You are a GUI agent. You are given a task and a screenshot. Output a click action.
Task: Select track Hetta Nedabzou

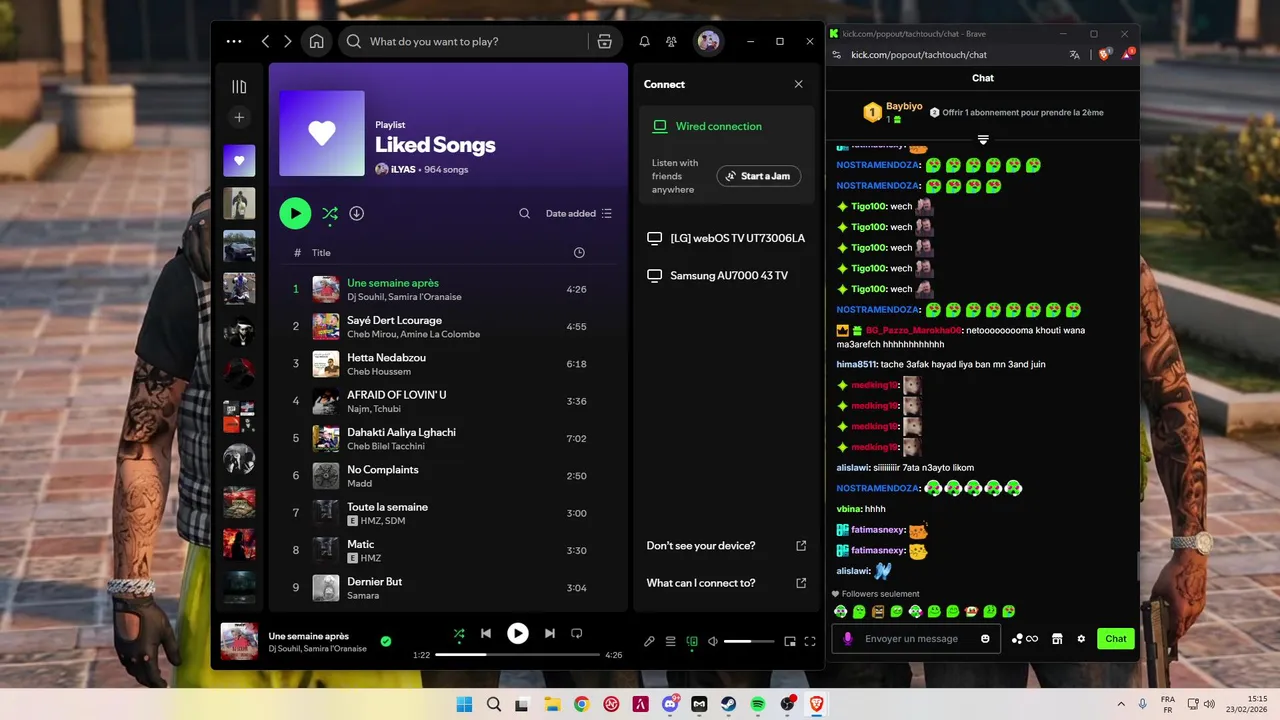(448, 364)
